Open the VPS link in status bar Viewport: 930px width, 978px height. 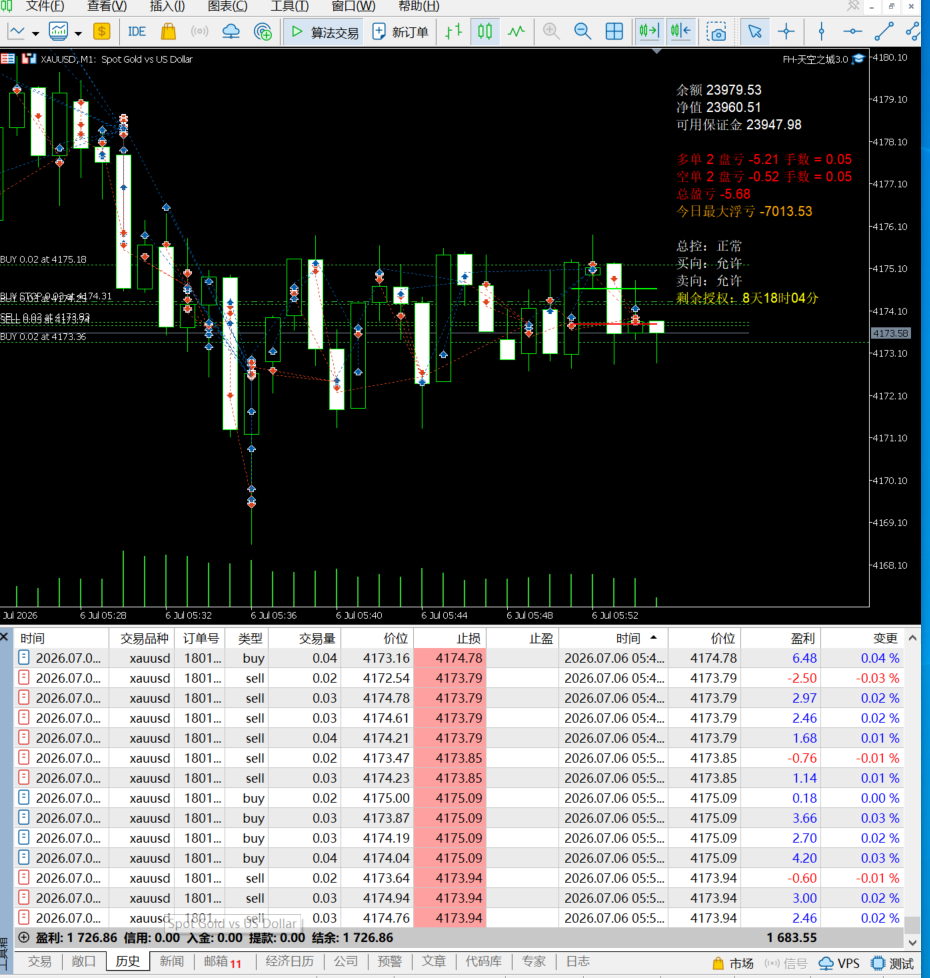click(840, 963)
